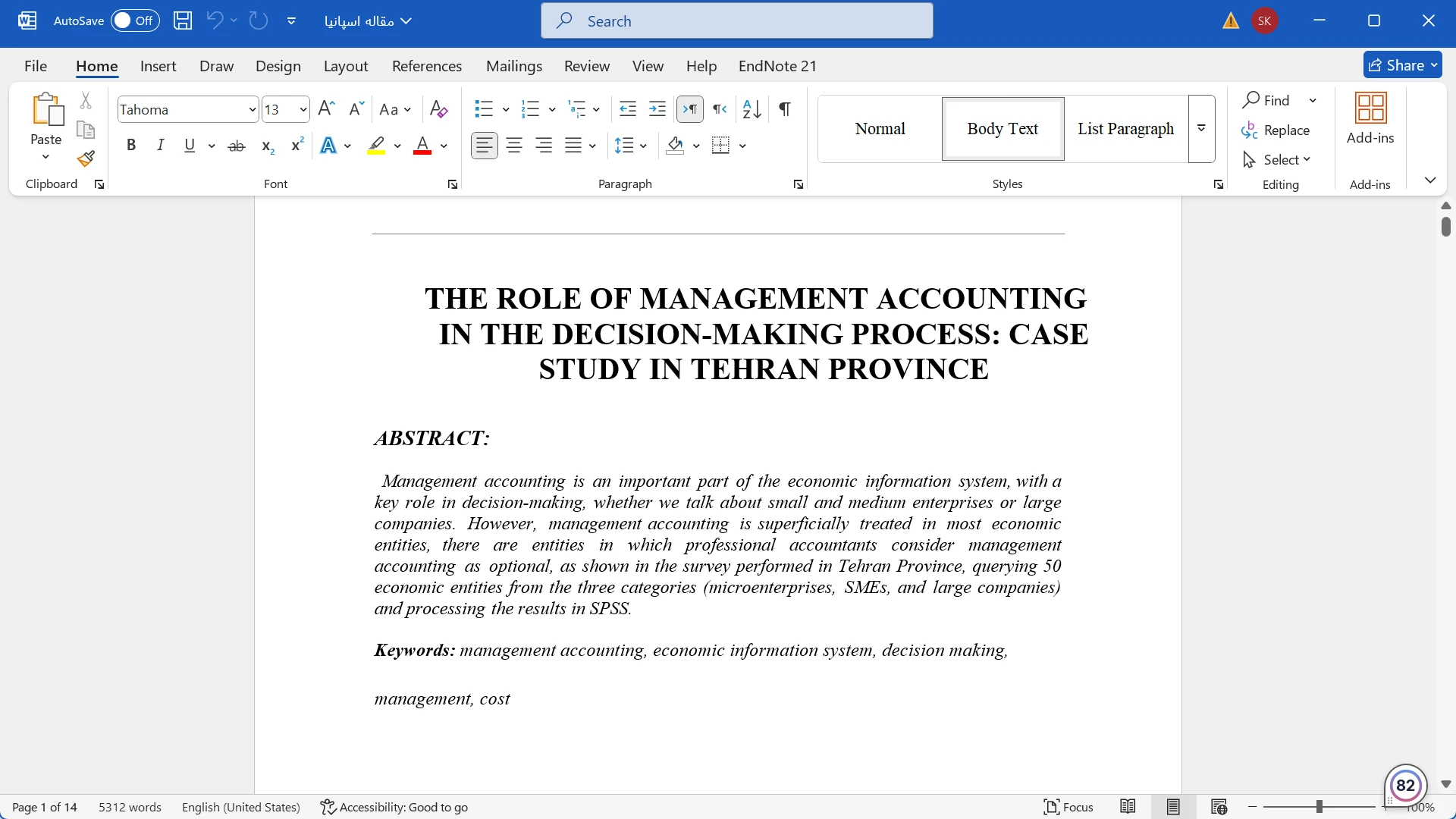Open the Tahoma font name dropdown
1456x819 pixels.
coord(252,109)
